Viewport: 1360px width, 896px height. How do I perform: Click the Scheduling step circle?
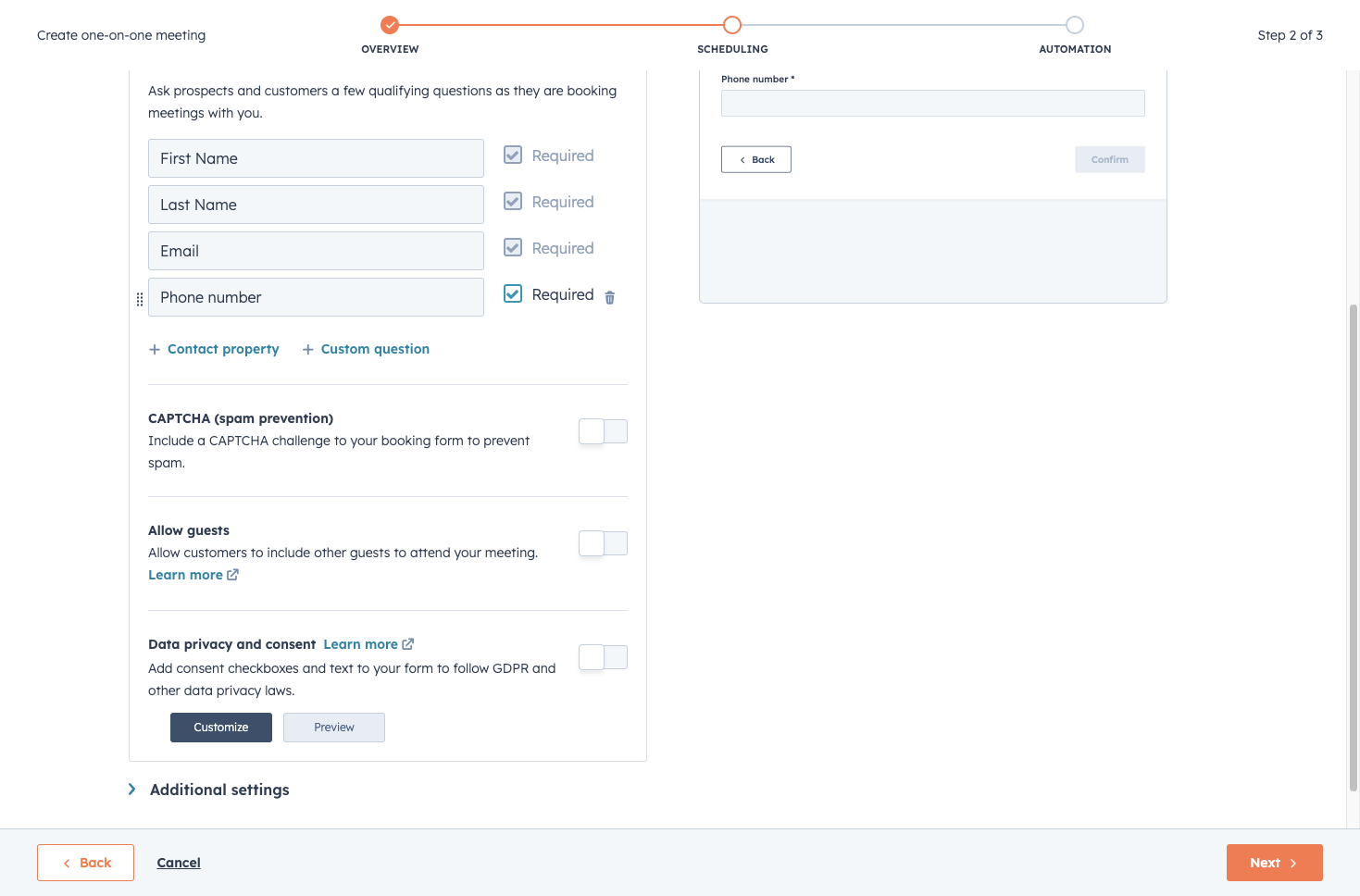coord(732,25)
